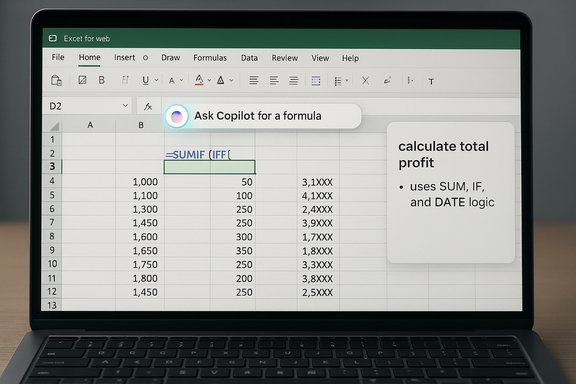Click the cell with value 1,100
The height and width of the screenshot is (384, 576).
(x=140, y=195)
